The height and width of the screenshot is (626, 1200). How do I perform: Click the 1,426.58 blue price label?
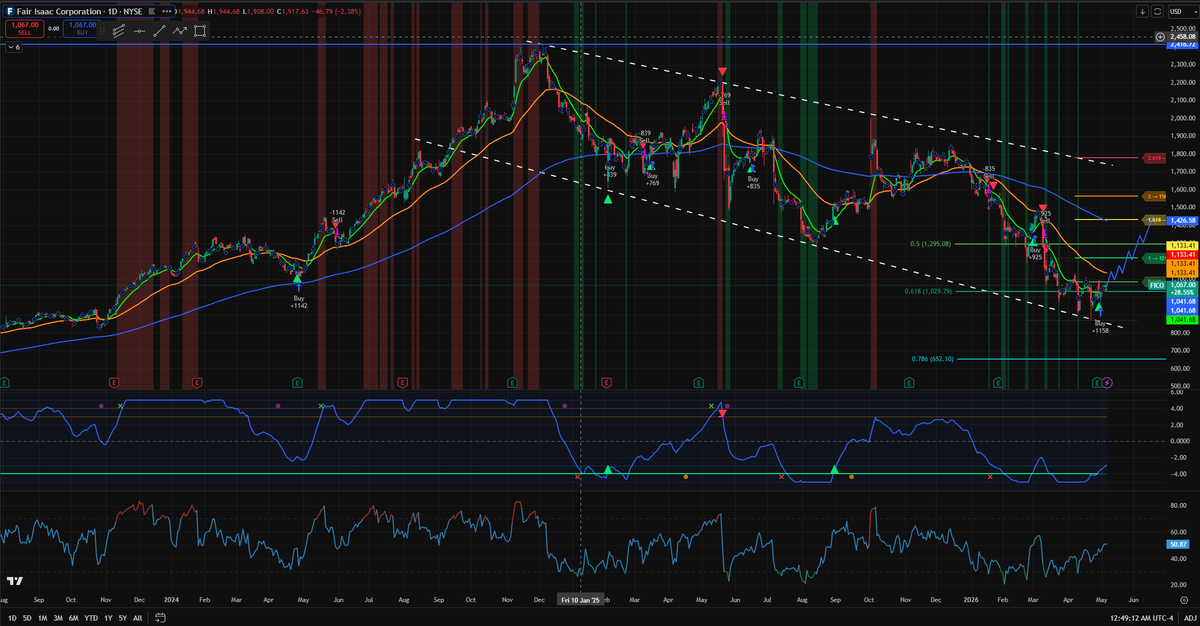coord(1182,221)
